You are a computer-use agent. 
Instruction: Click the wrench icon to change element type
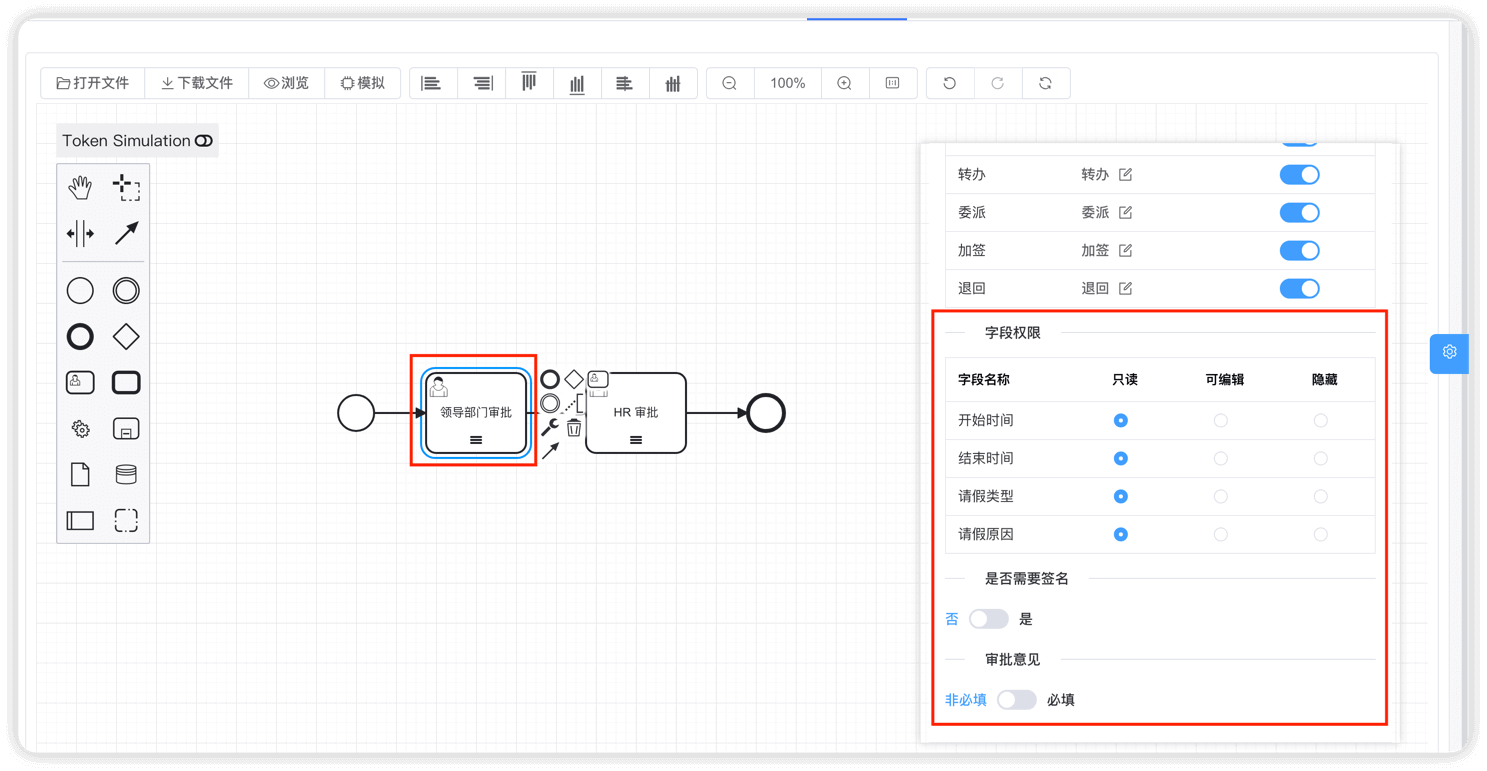[x=549, y=428]
